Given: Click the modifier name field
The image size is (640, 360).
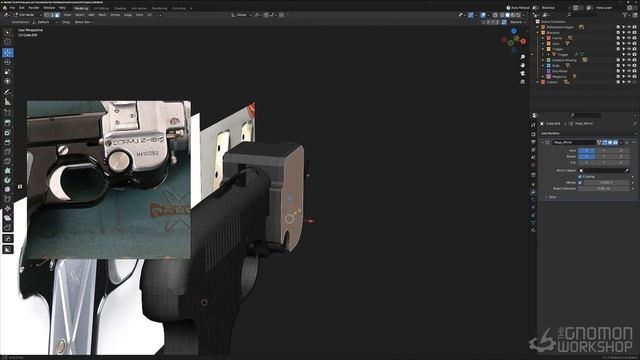Looking at the screenshot, I should pyautogui.click(x=574, y=142).
